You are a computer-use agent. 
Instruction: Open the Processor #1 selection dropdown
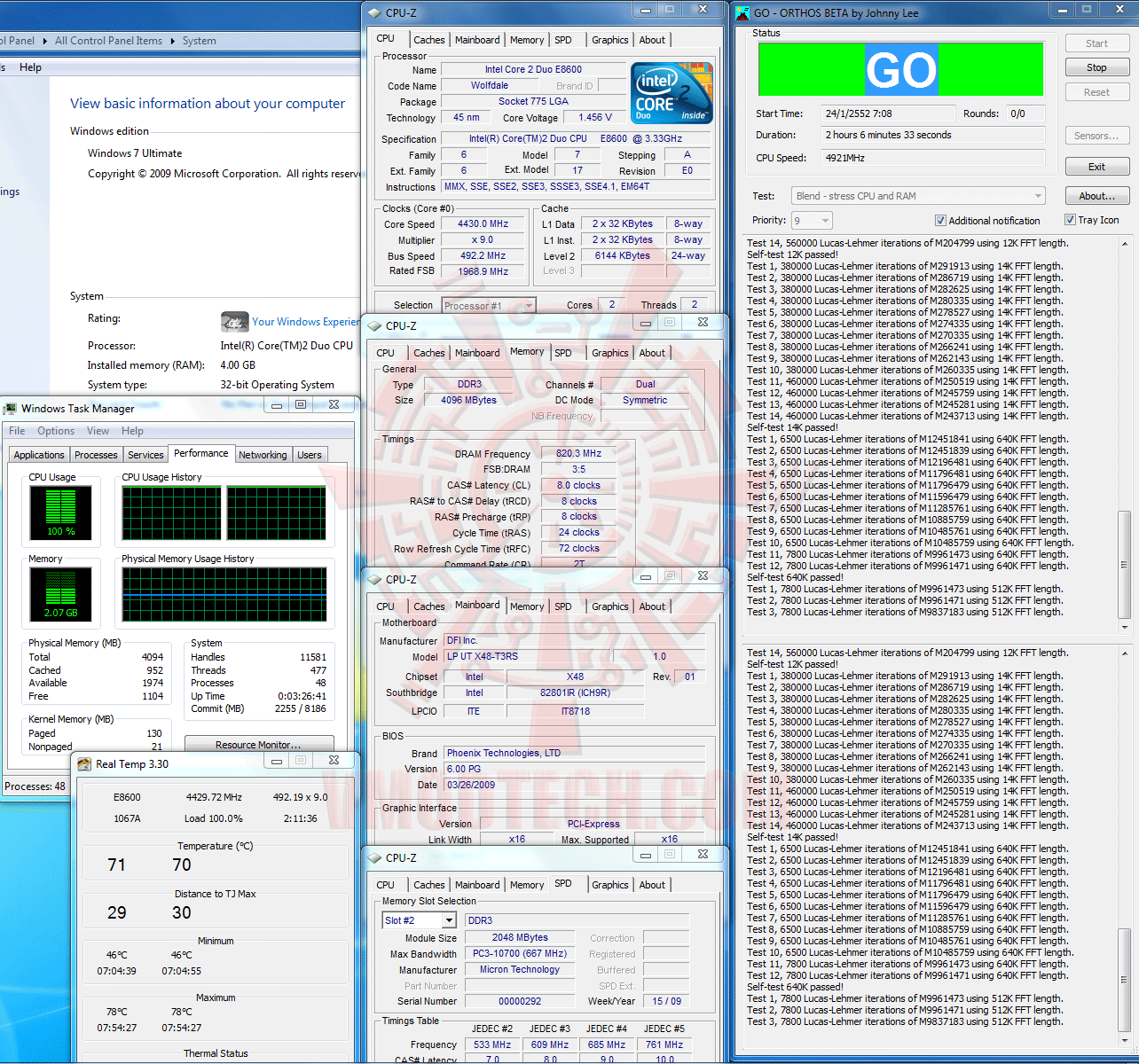489,305
